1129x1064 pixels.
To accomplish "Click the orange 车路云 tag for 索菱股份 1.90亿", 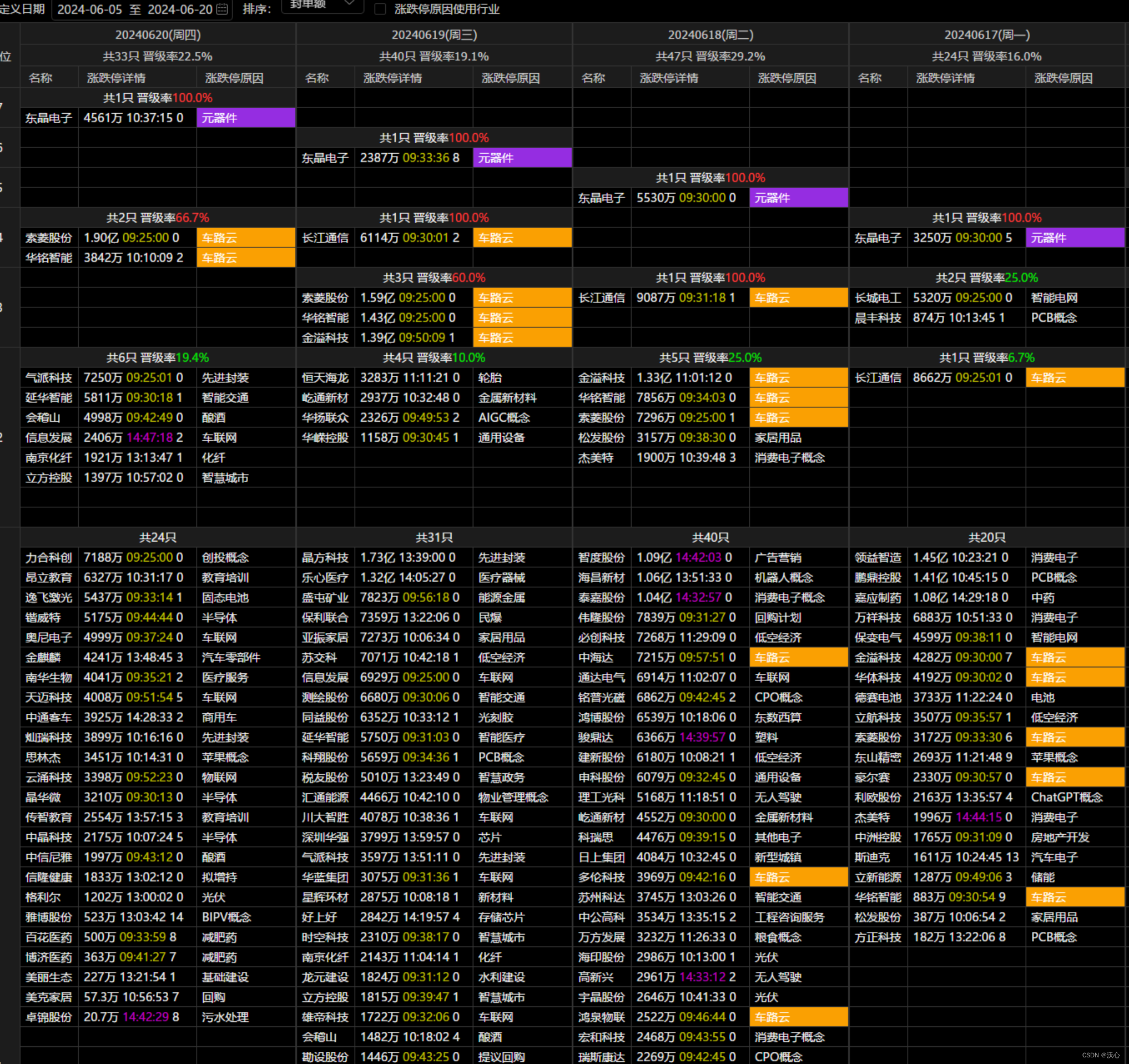I will pyautogui.click(x=245, y=238).
